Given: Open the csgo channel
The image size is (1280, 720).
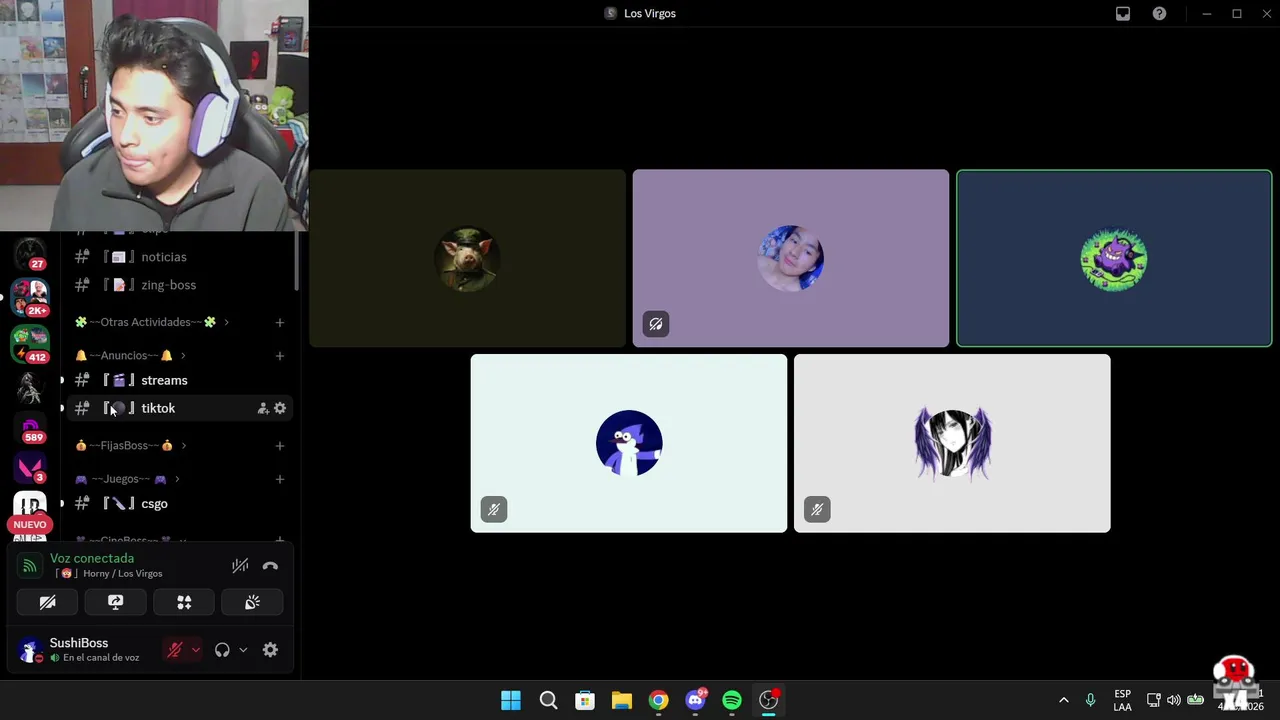Looking at the screenshot, I should [x=180, y=504].
